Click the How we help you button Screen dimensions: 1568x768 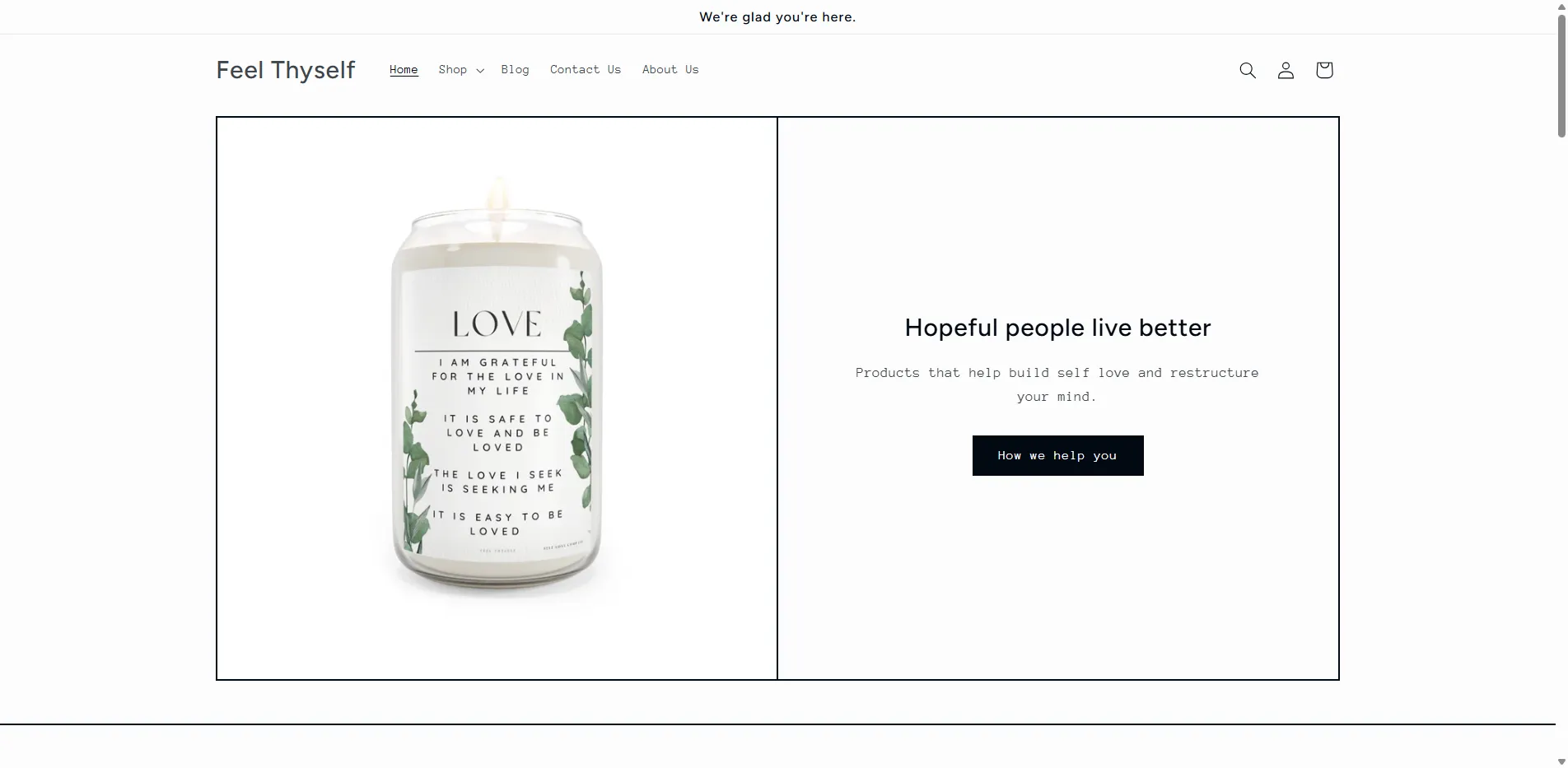(x=1057, y=455)
